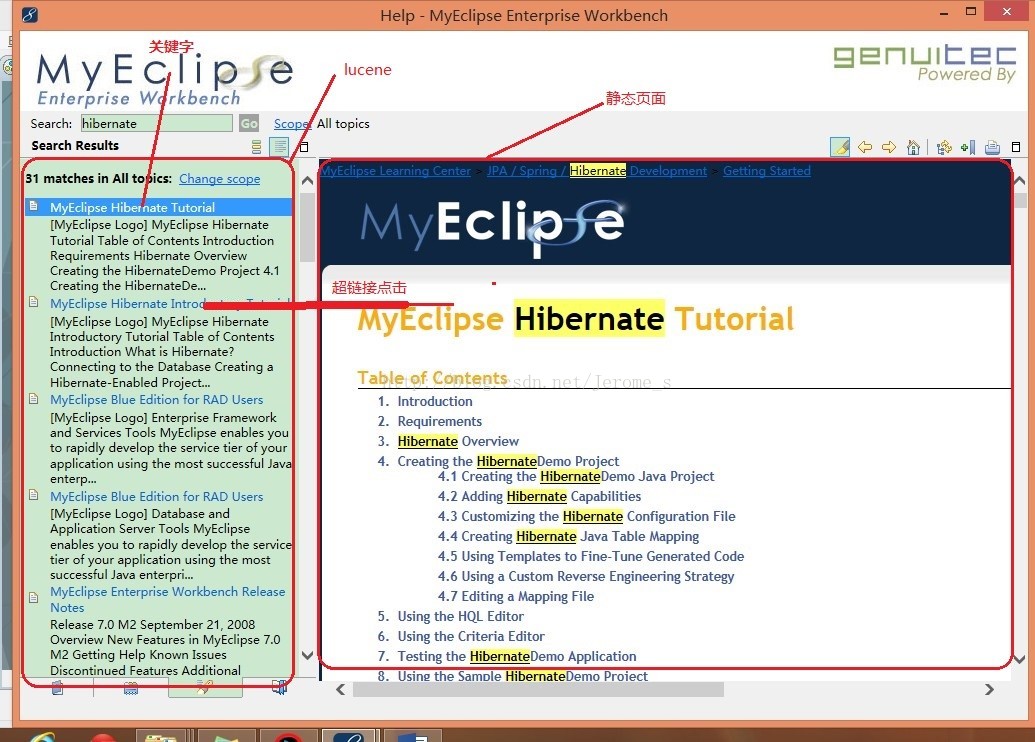Viewport: 1035px width, 742px height.
Task: Open the Hibernate Overview contents entry
Action: pyautogui.click(x=458, y=441)
